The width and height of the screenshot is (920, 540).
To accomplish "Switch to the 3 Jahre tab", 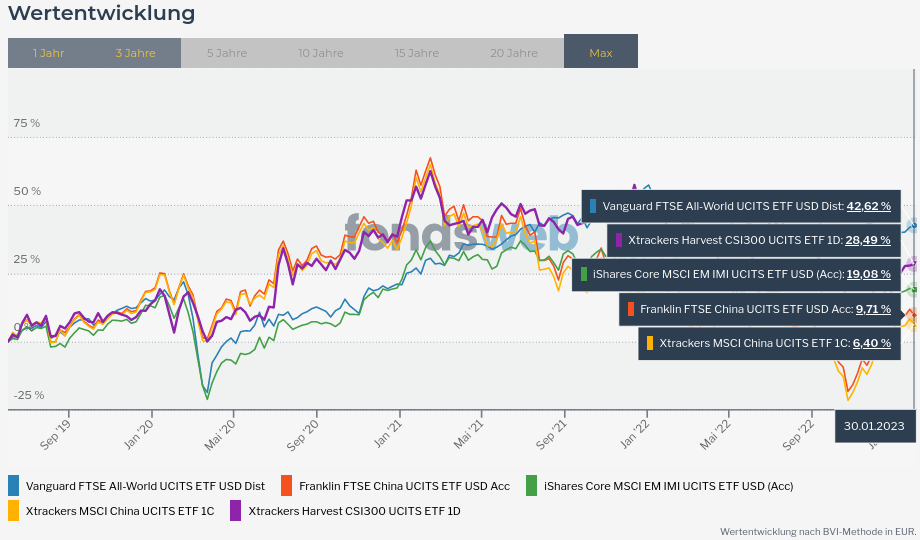I will tap(135, 53).
